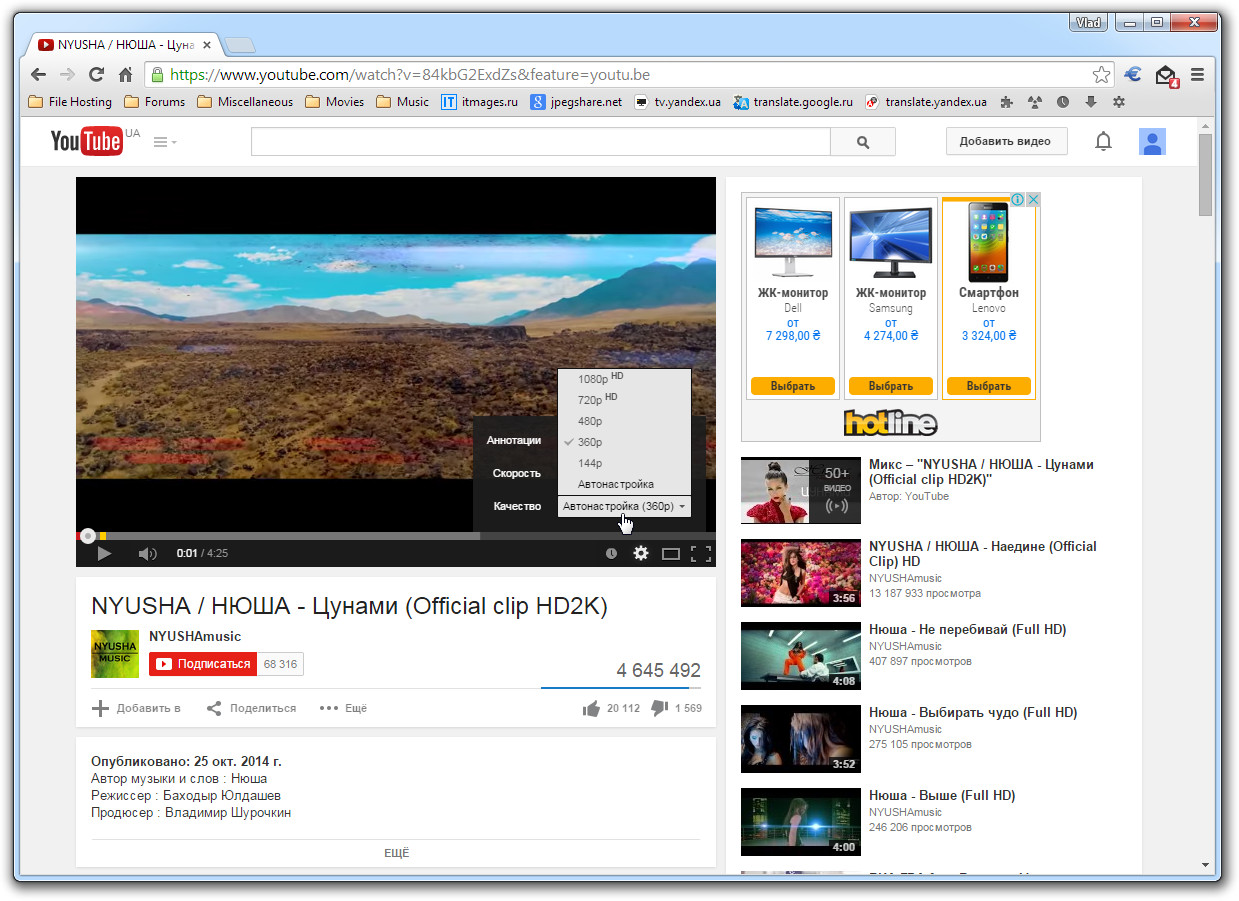Bookmark this page with the star icon
The image size is (1239, 901).
1101,74
